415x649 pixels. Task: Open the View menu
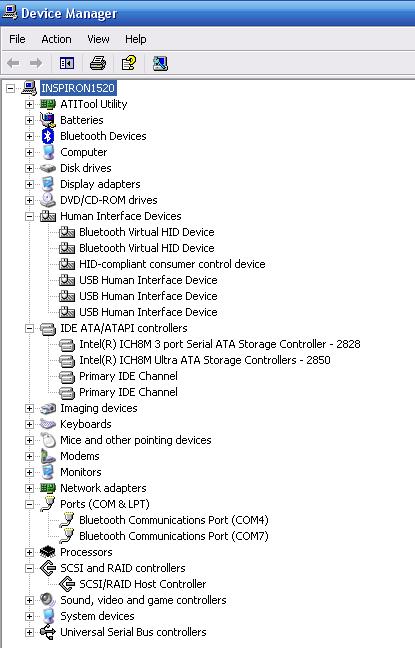point(98,39)
